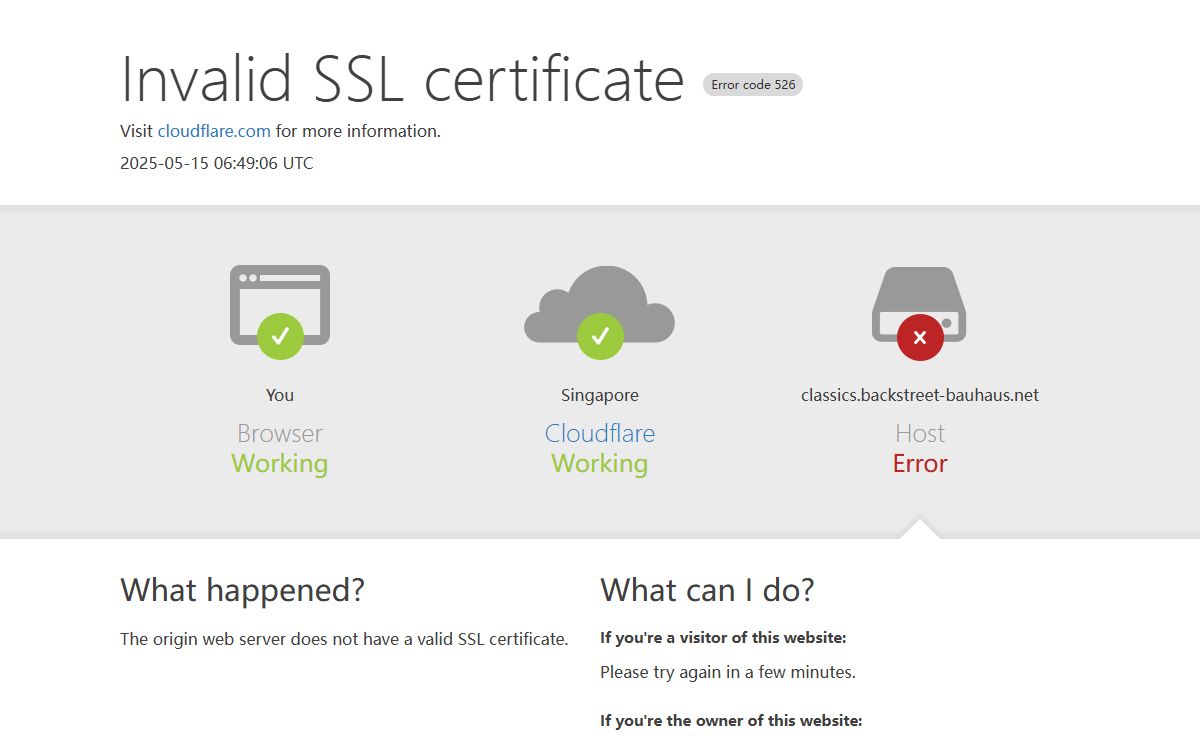The width and height of the screenshot is (1200, 740).
Task: Open the cloudflare.com link
Action: 214,131
